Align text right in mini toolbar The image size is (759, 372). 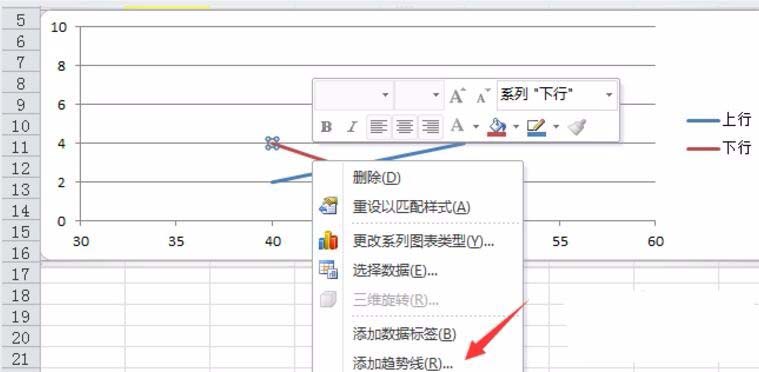point(430,127)
